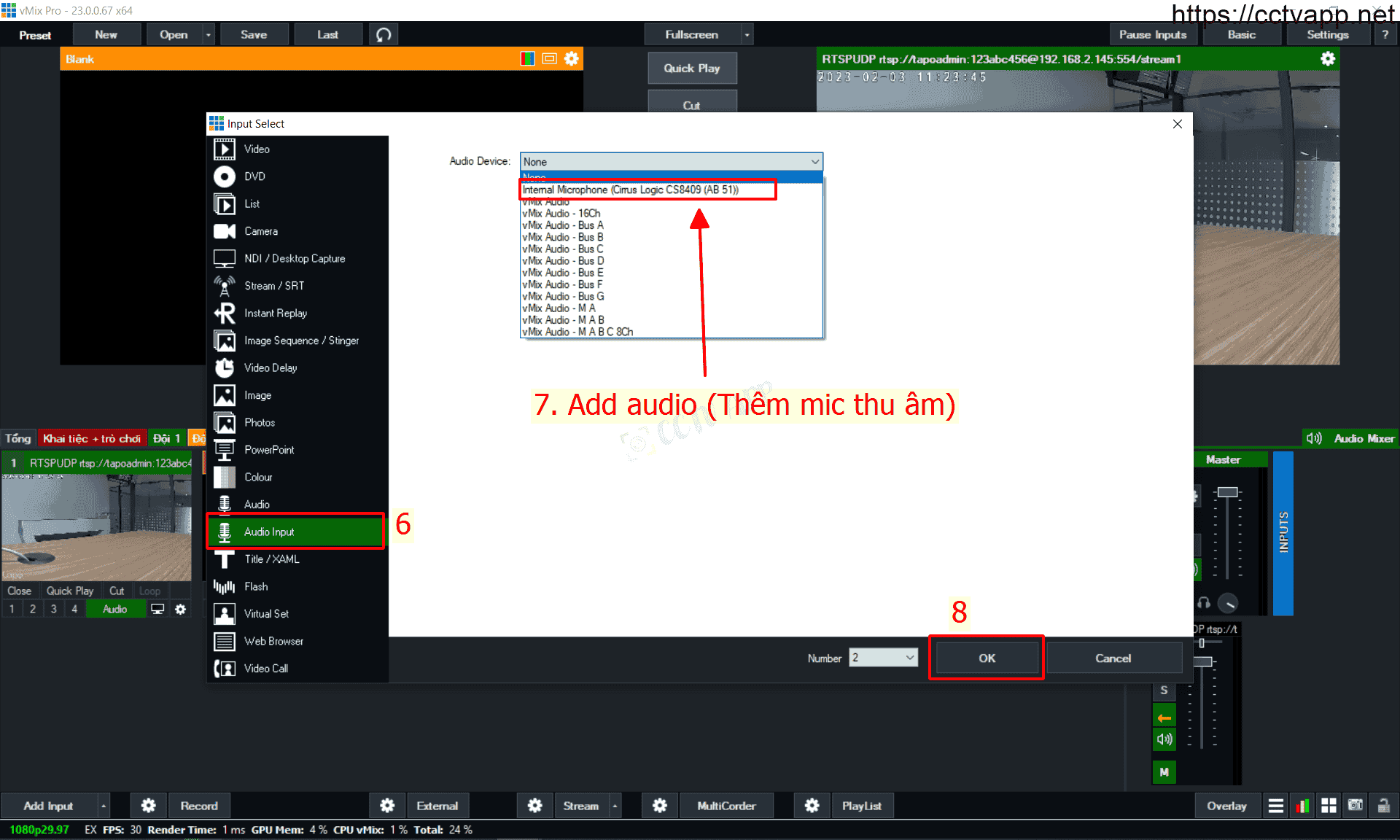Open settings gear of RTSPUDP preview header
The height and width of the screenshot is (840, 1400).
click(x=1328, y=59)
